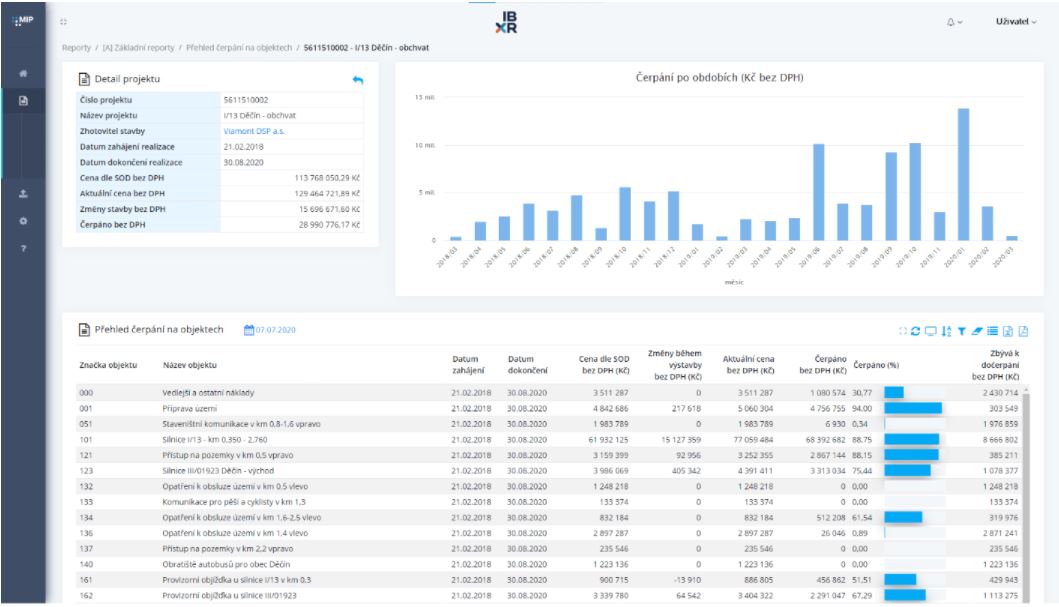Click the A-Z sort icon above table
The image size is (1059, 607).
coord(946,331)
